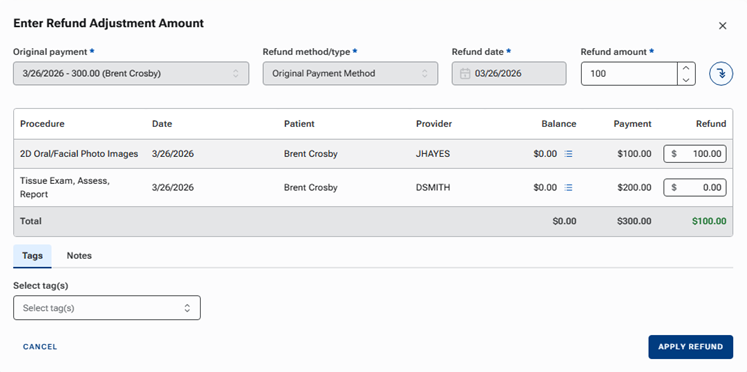
Task: Click the Apply Refund button
Action: click(x=690, y=347)
